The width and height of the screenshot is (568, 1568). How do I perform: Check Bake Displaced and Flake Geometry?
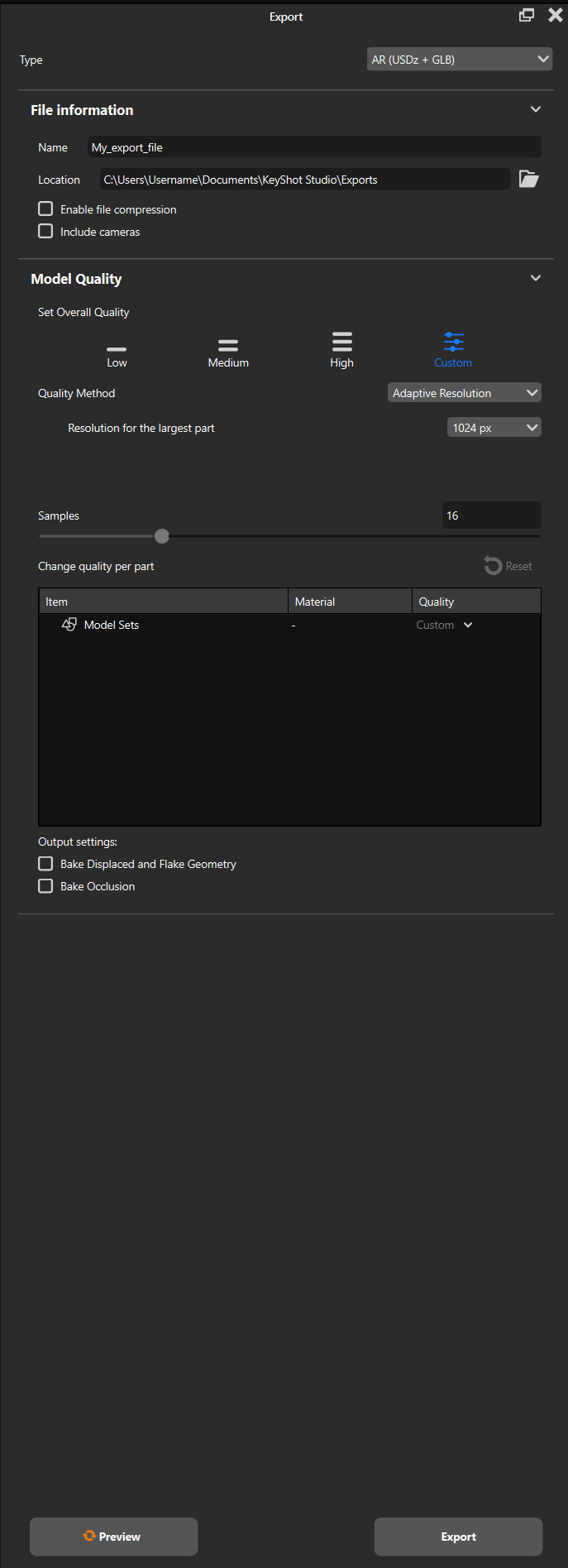(46, 864)
